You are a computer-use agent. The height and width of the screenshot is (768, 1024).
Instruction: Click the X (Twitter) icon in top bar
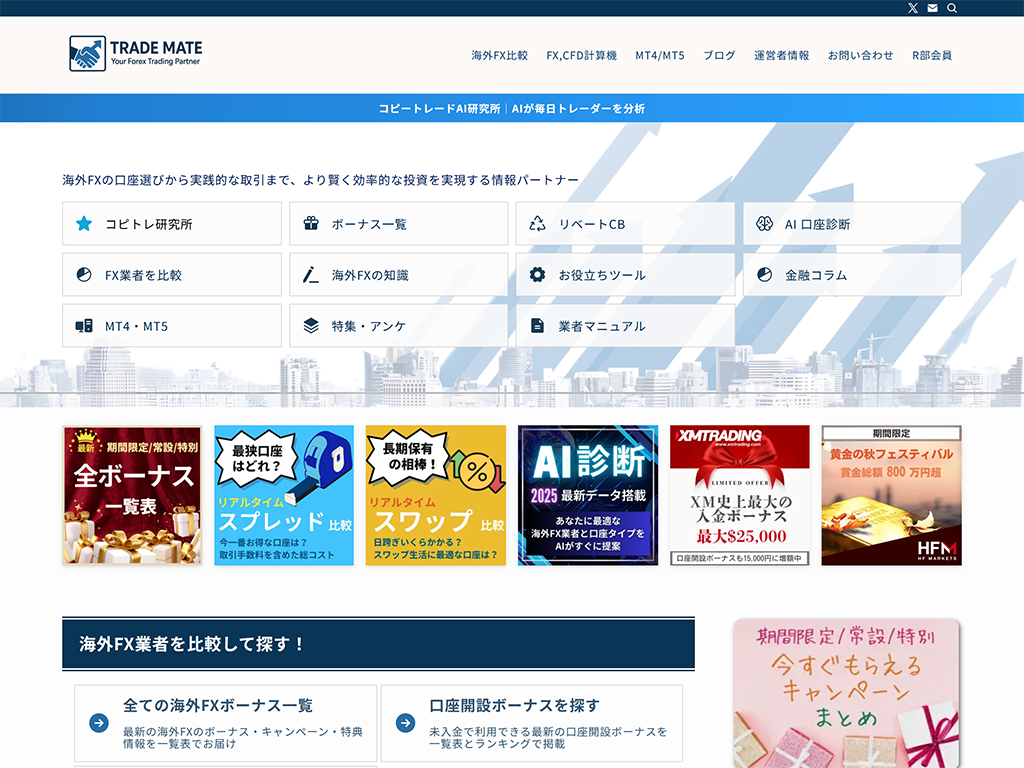tap(912, 8)
